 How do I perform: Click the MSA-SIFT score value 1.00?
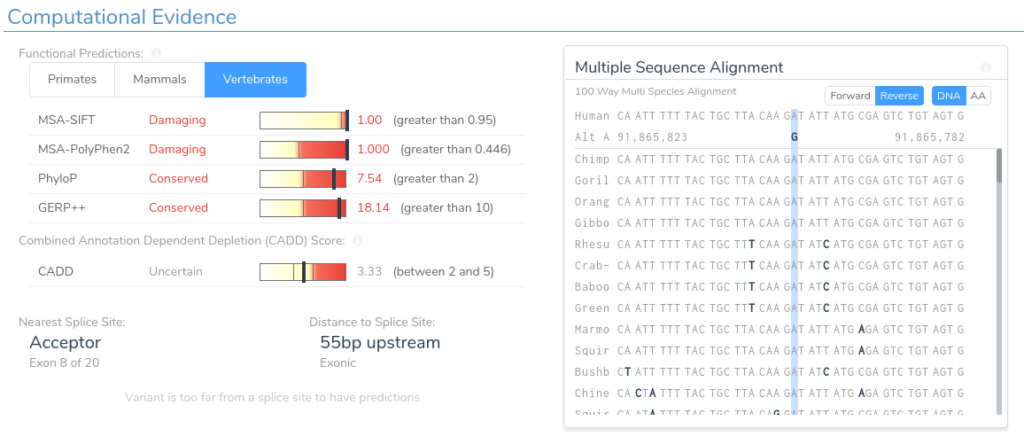(x=370, y=120)
